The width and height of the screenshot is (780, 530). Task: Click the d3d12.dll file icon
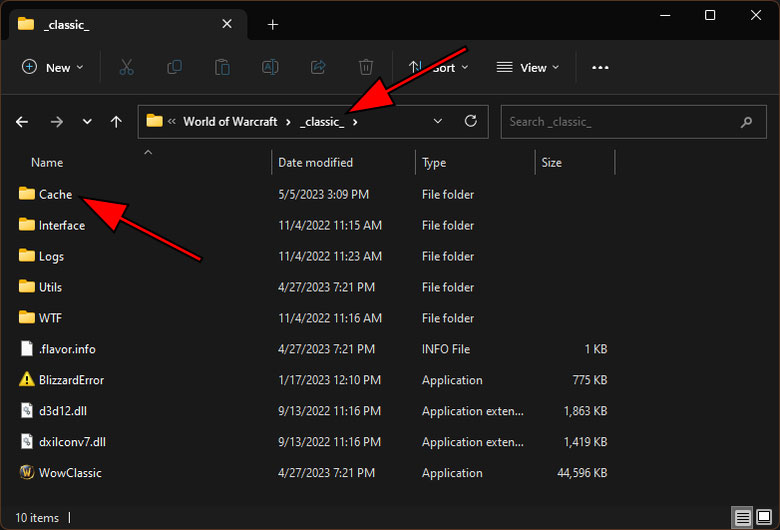(x=27, y=411)
